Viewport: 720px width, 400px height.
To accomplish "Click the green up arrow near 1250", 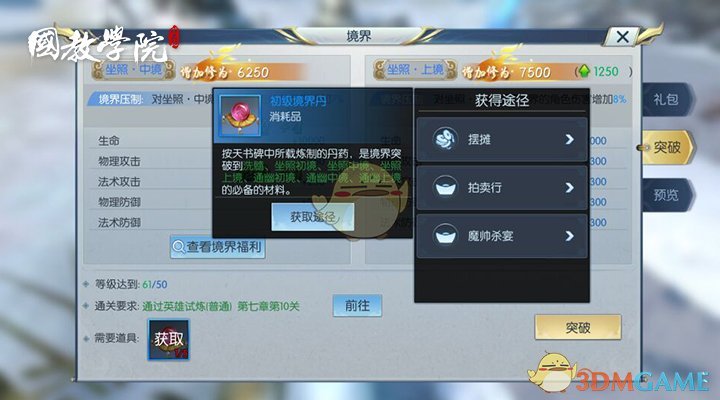I will (x=584, y=71).
